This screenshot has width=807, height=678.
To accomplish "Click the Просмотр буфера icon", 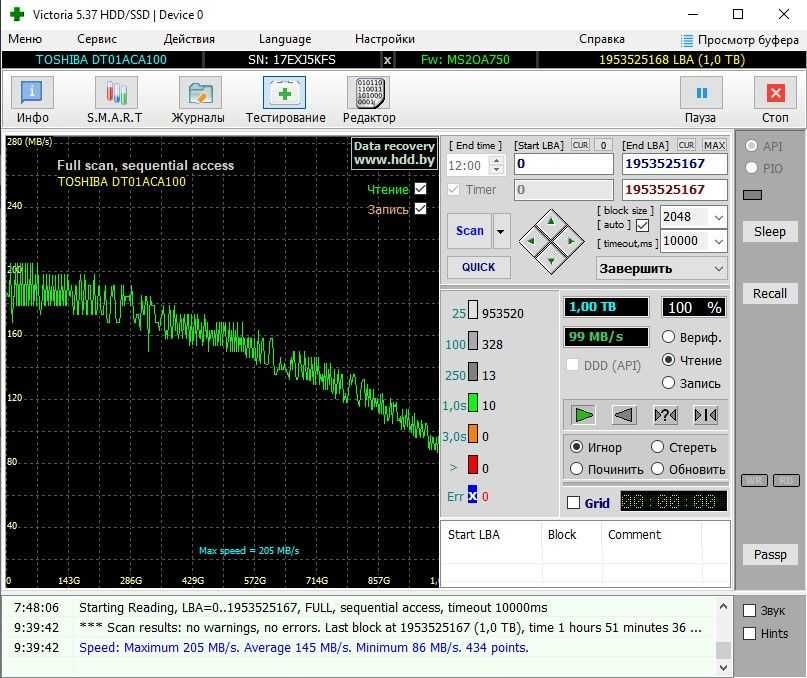I will 687,40.
